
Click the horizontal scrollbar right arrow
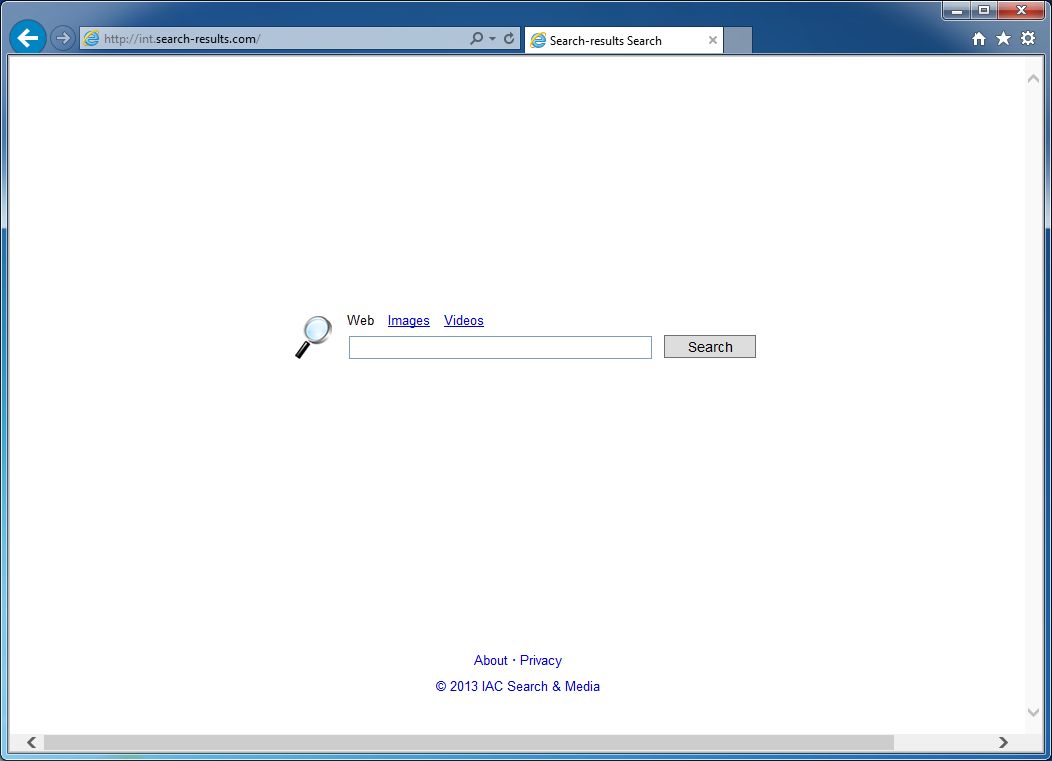tap(1003, 742)
